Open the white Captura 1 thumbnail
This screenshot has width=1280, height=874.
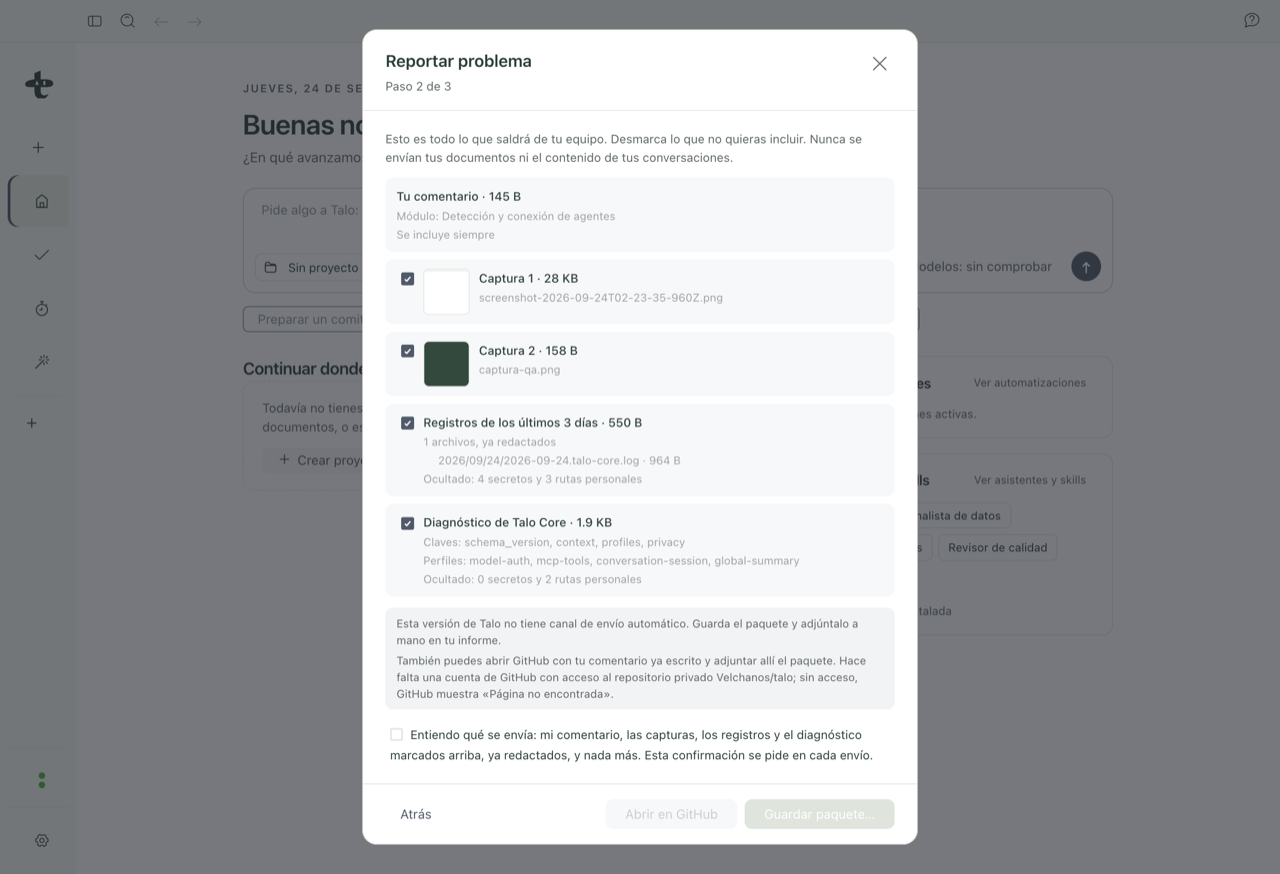(446, 292)
